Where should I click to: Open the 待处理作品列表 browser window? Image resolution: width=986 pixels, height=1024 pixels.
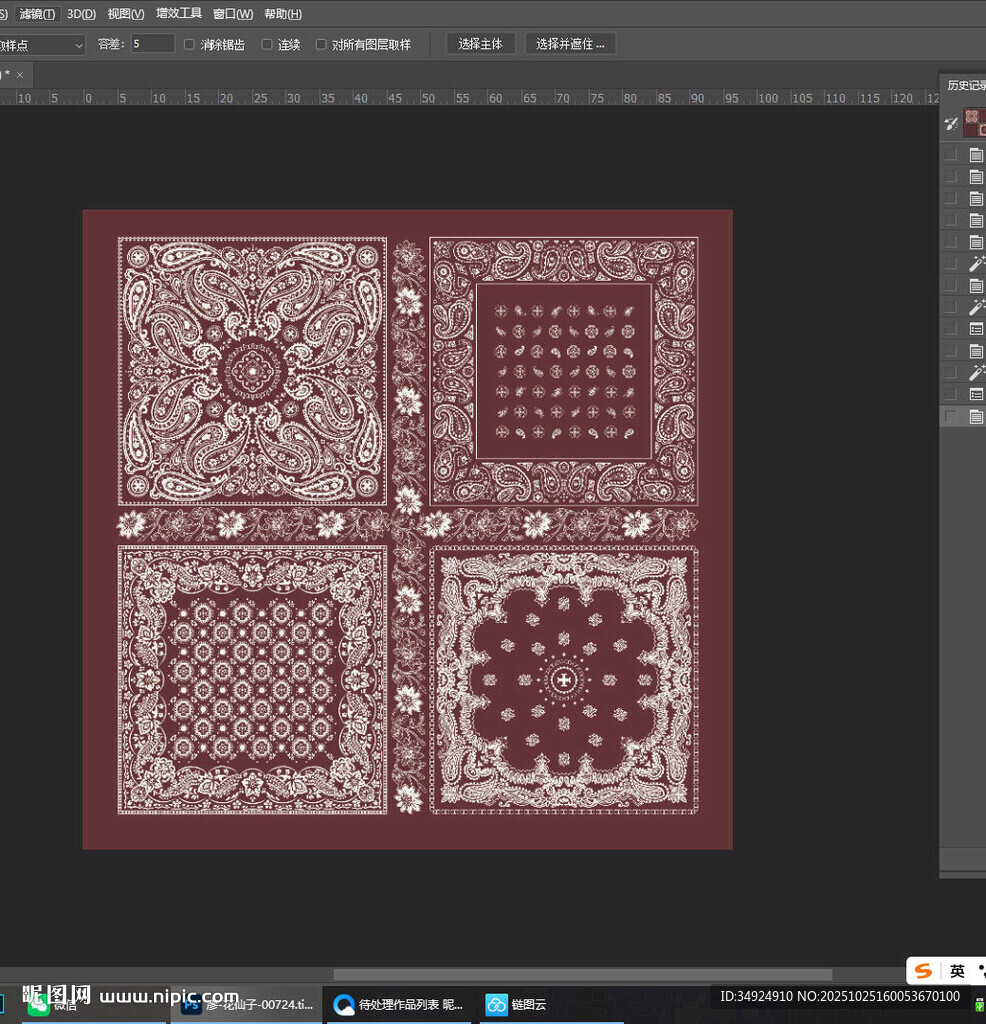point(398,1005)
